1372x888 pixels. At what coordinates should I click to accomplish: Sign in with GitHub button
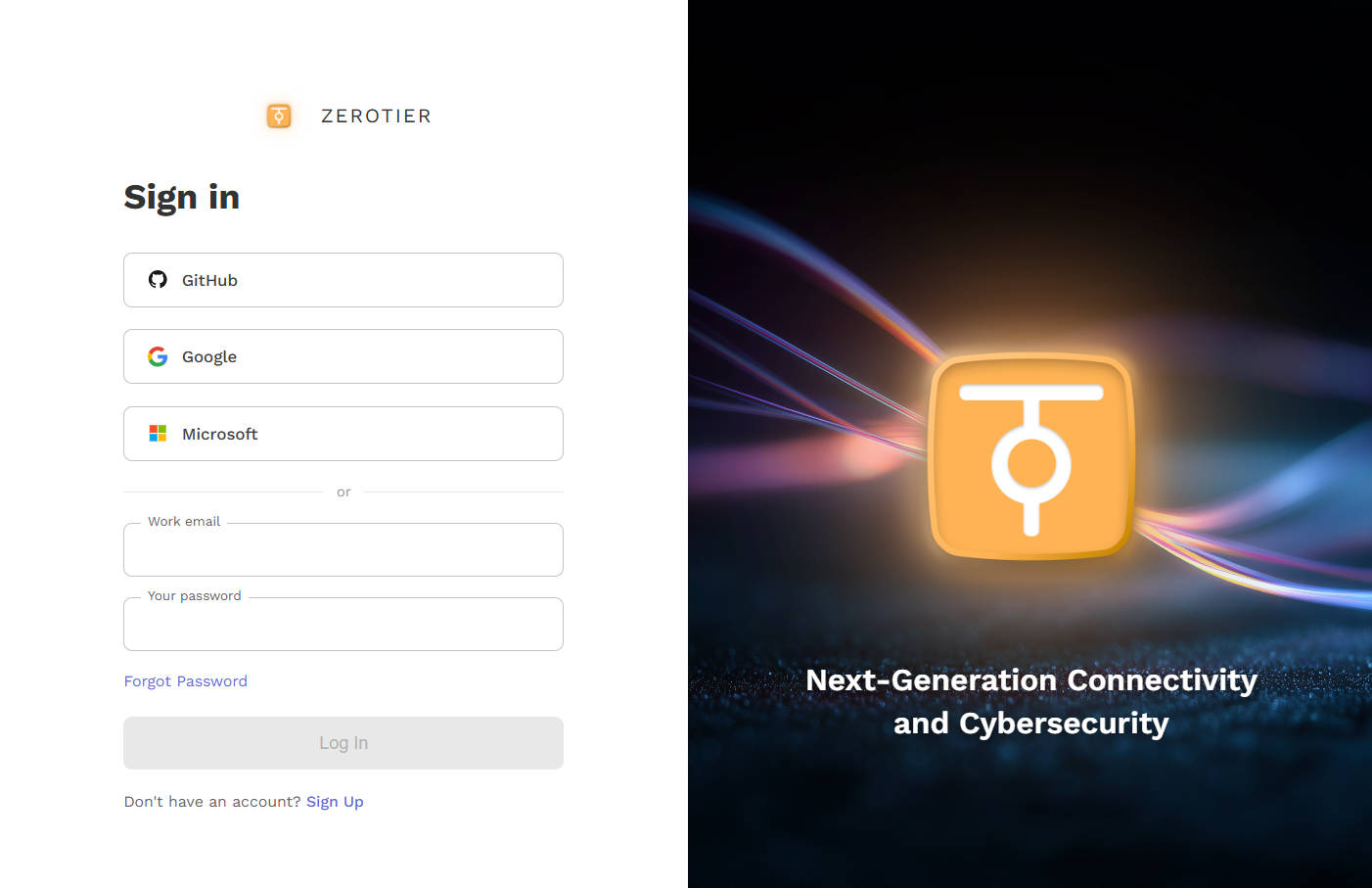343,280
